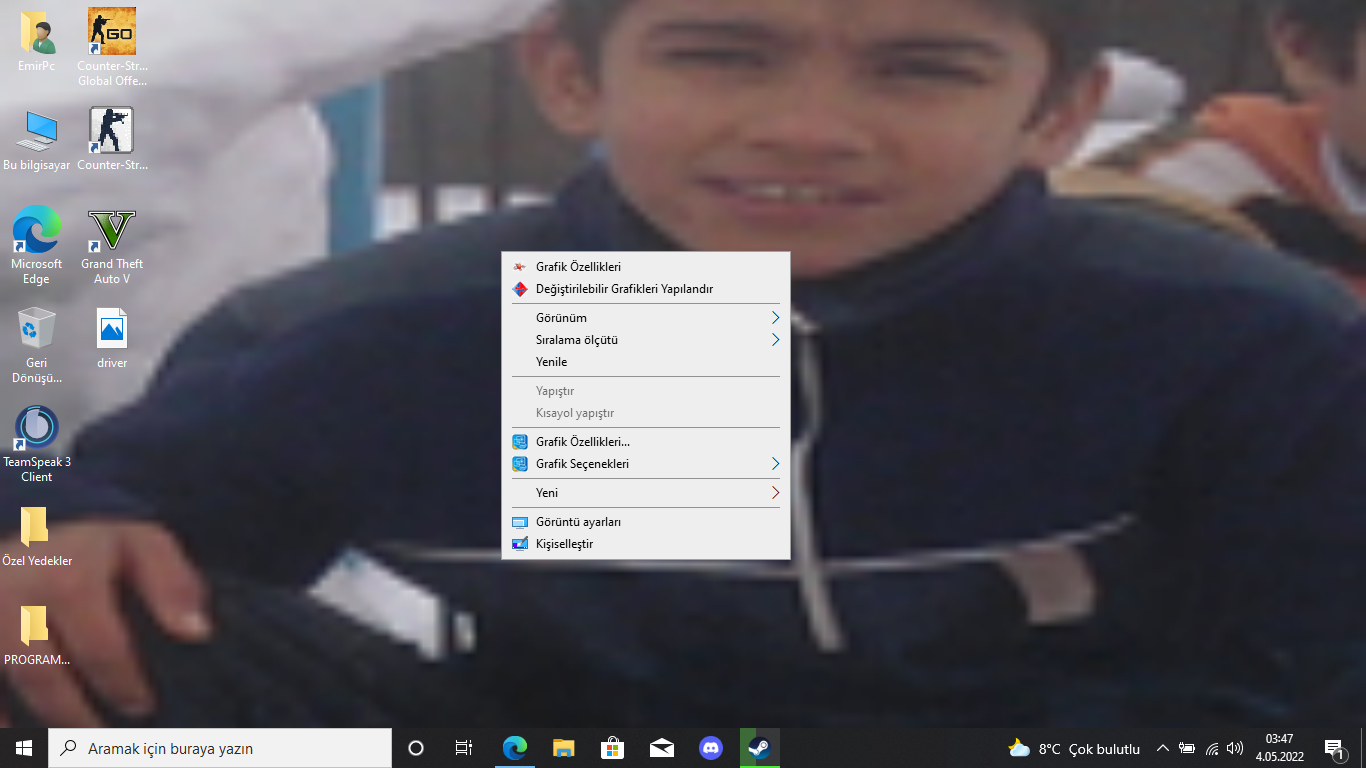Select the Grand Theft Auto V shortcut
This screenshot has height=768, width=1366.
[112, 246]
